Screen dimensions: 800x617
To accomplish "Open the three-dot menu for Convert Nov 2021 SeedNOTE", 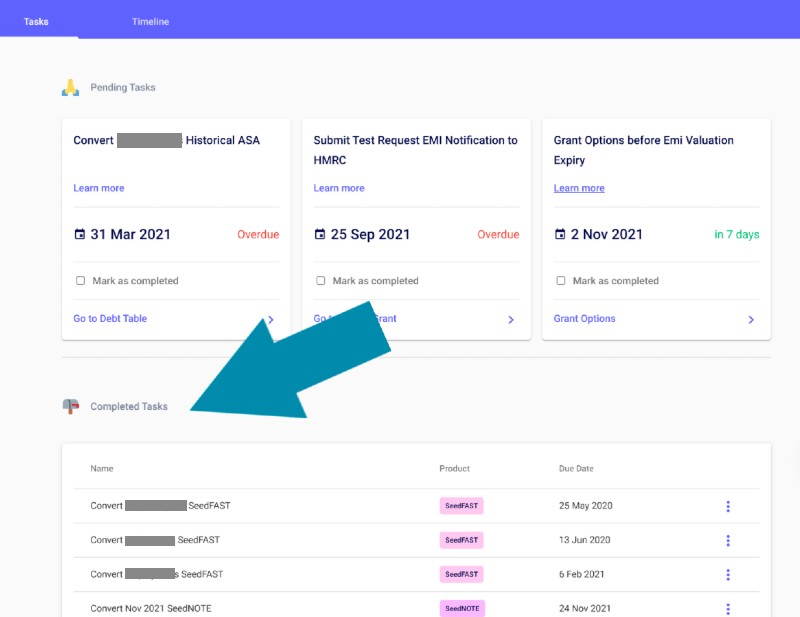I will 728,608.
